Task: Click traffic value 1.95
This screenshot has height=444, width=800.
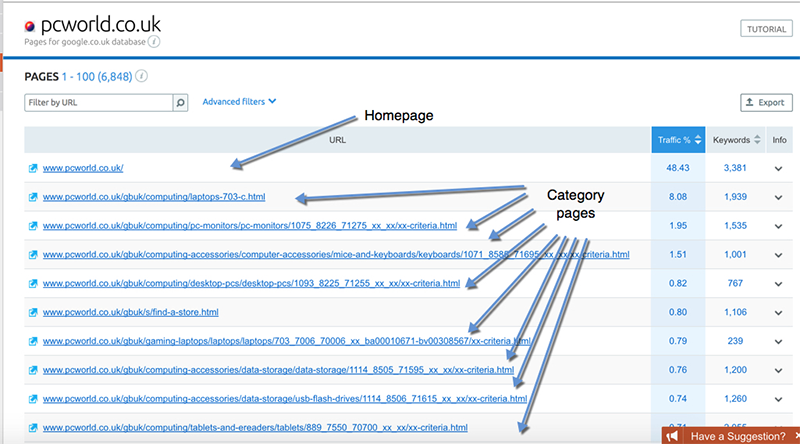Action: (678, 226)
